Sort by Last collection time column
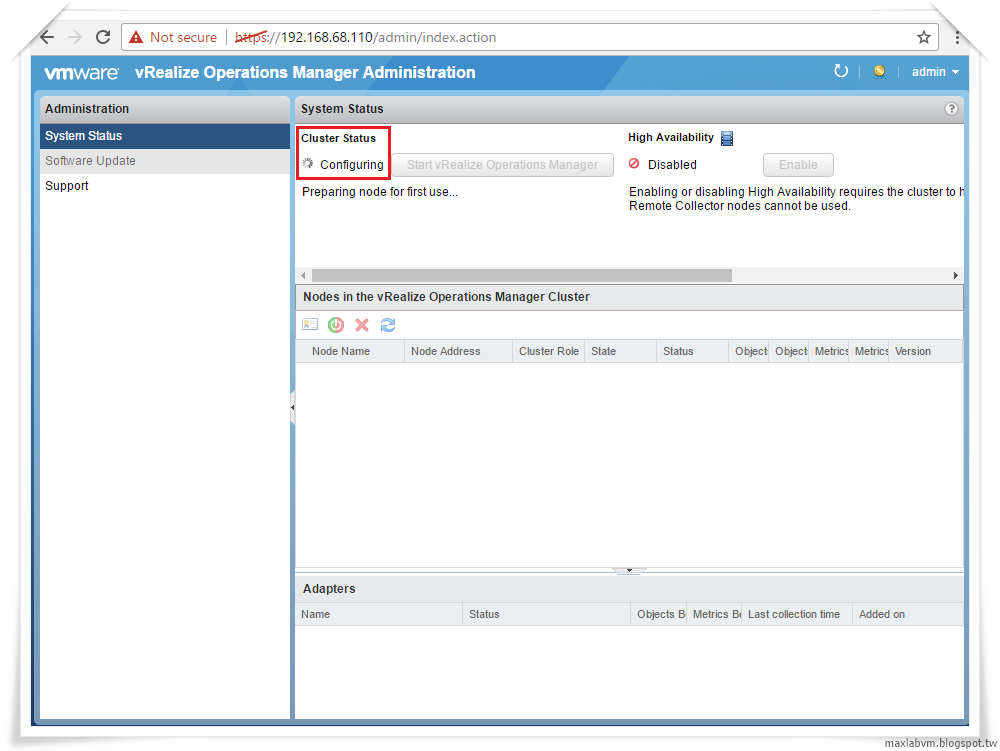This screenshot has height=751, width=1000. (797, 614)
